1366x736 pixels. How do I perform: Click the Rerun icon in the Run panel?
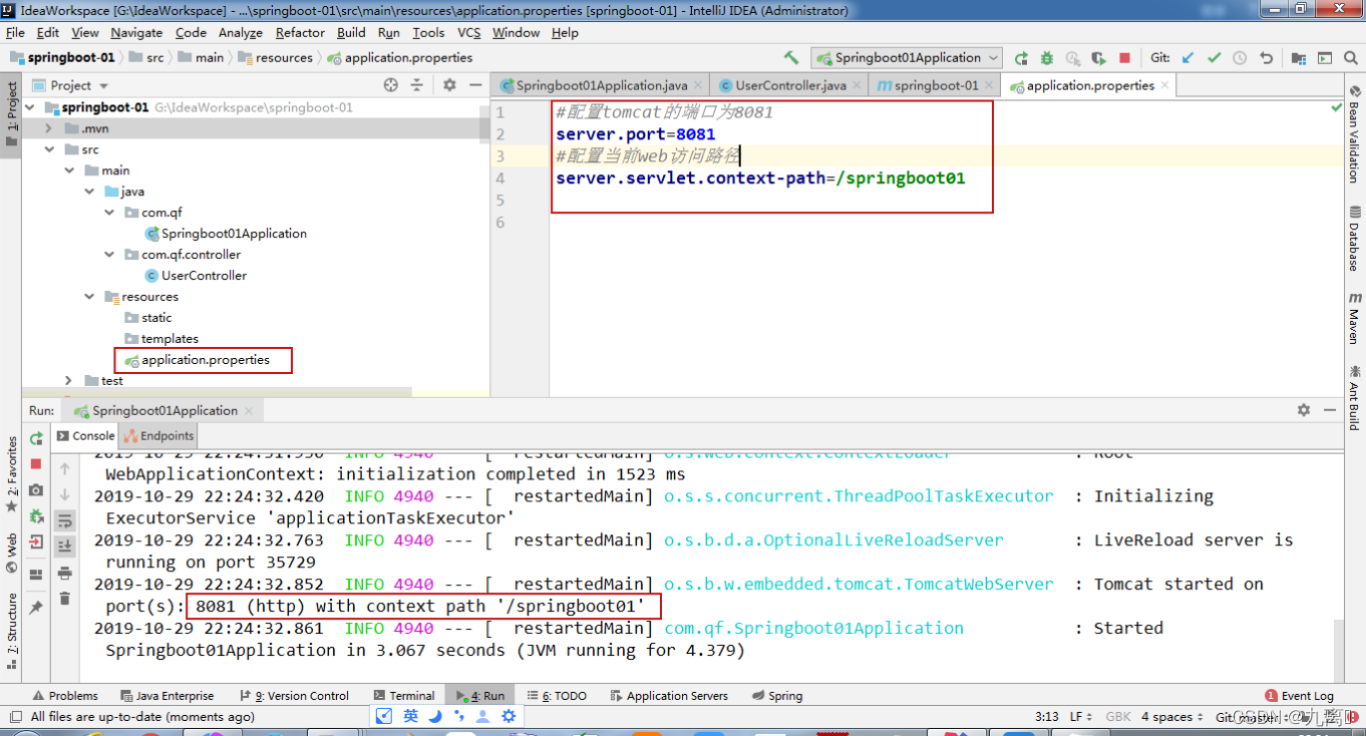(x=36, y=438)
